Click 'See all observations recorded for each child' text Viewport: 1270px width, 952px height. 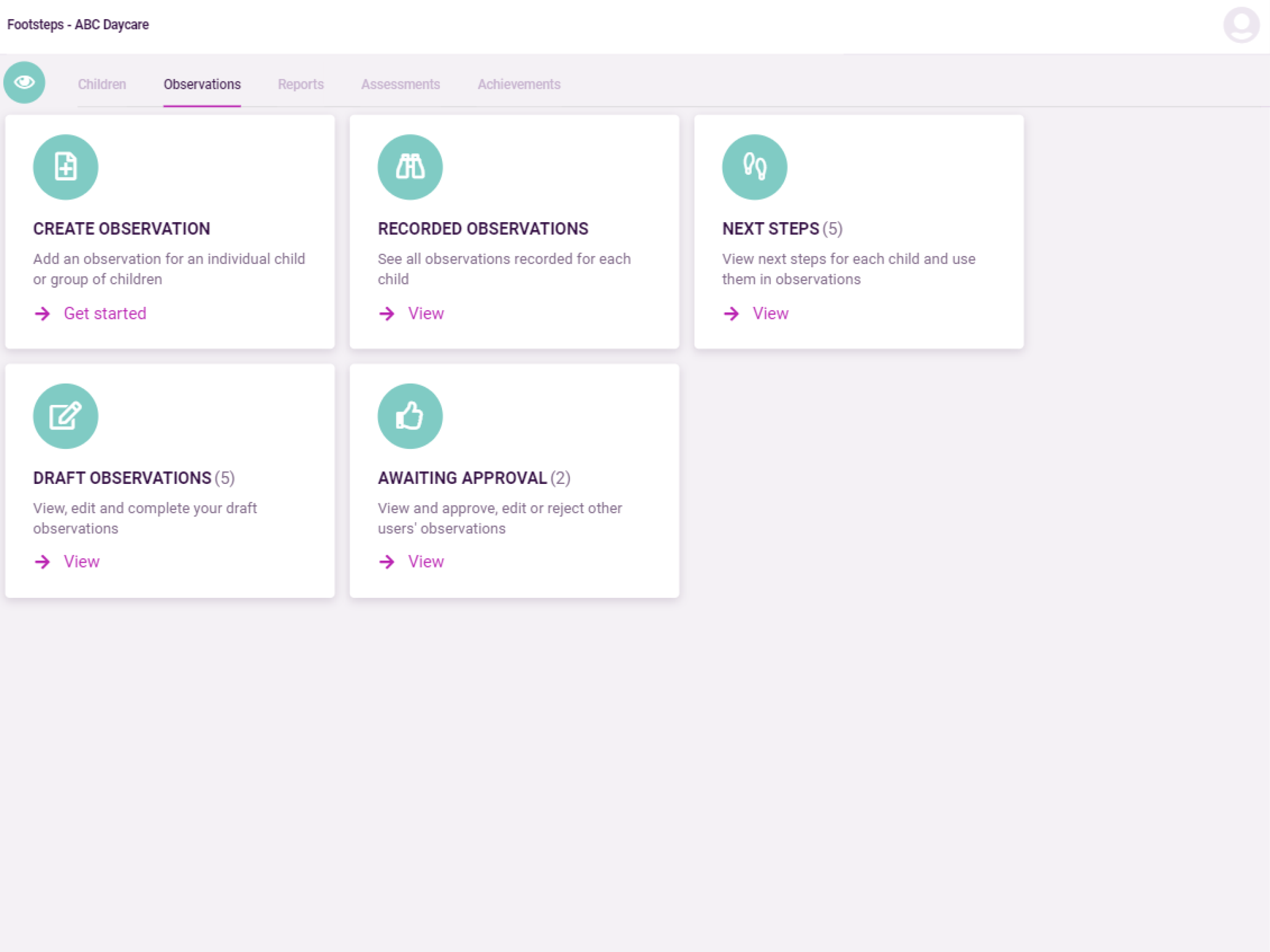coord(504,269)
